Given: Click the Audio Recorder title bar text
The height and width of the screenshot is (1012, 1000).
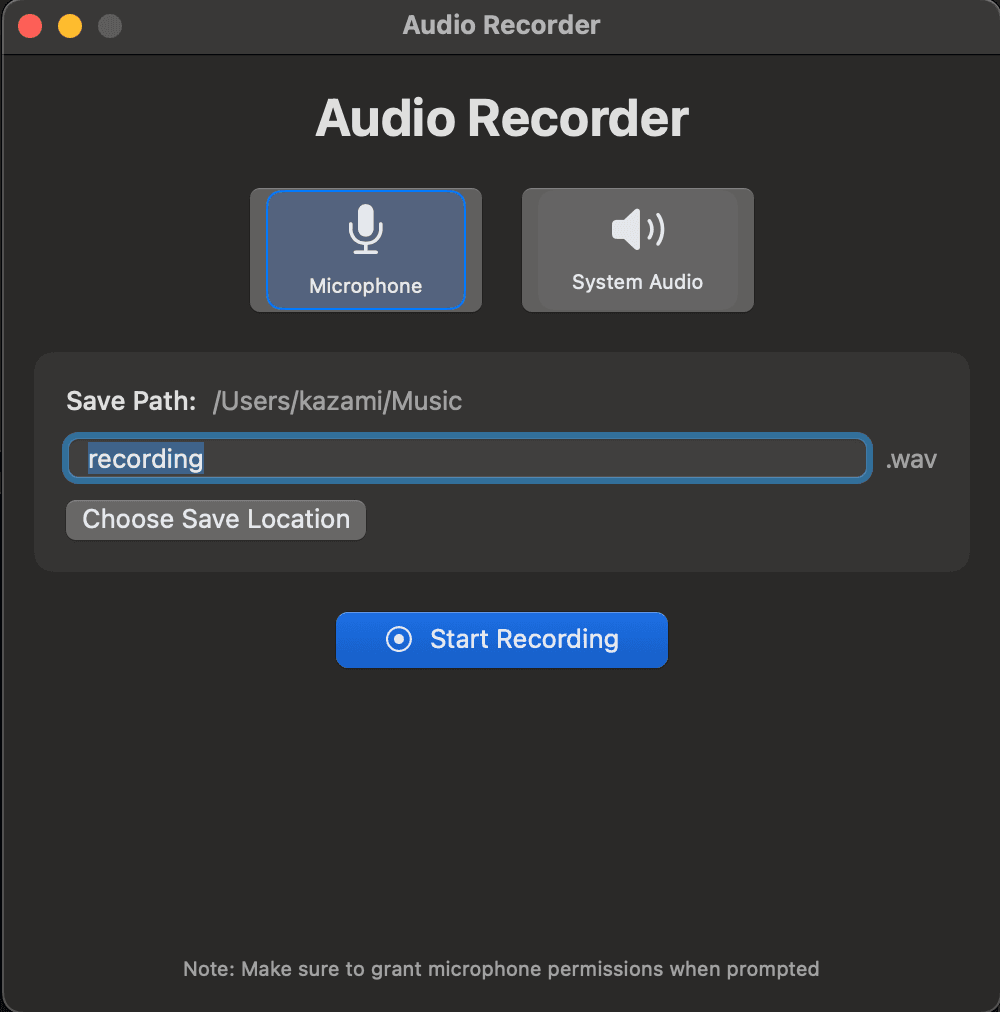Looking at the screenshot, I should pyautogui.click(x=501, y=26).
